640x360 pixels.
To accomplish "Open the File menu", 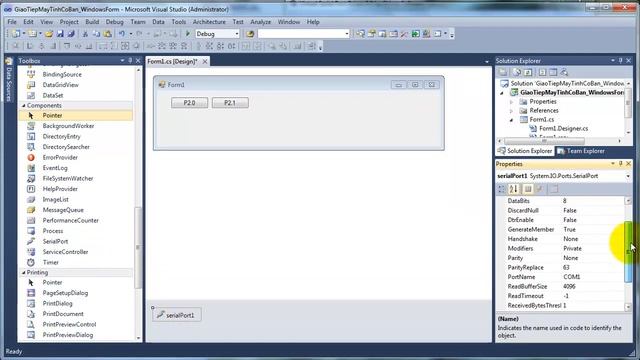I will [12, 22].
